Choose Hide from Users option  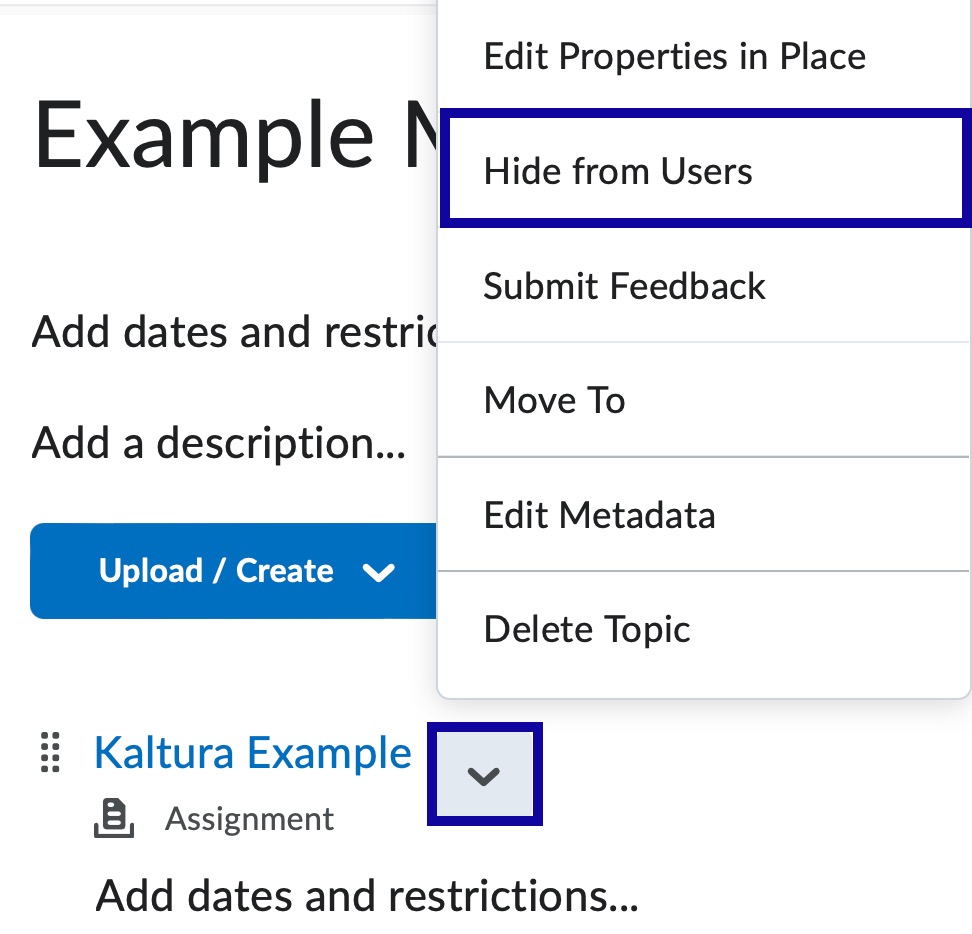point(705,168)
